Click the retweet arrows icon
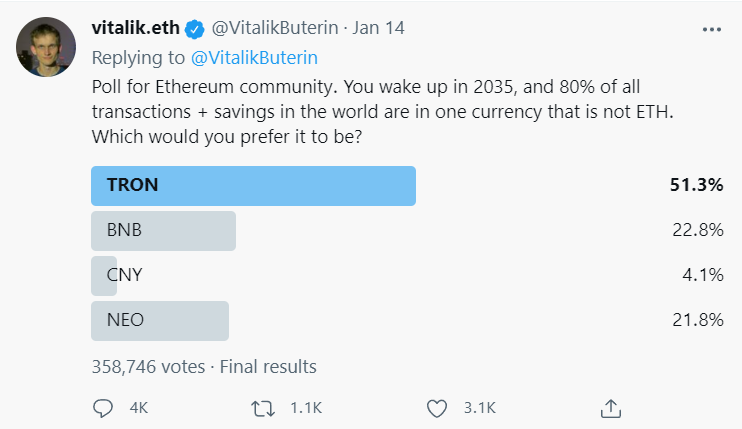 (263, 408)
